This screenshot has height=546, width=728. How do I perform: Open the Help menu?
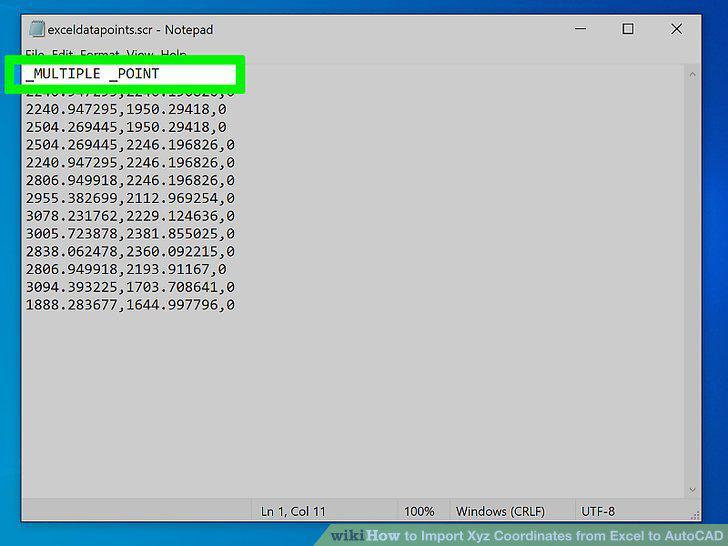[x=173, y=54]
